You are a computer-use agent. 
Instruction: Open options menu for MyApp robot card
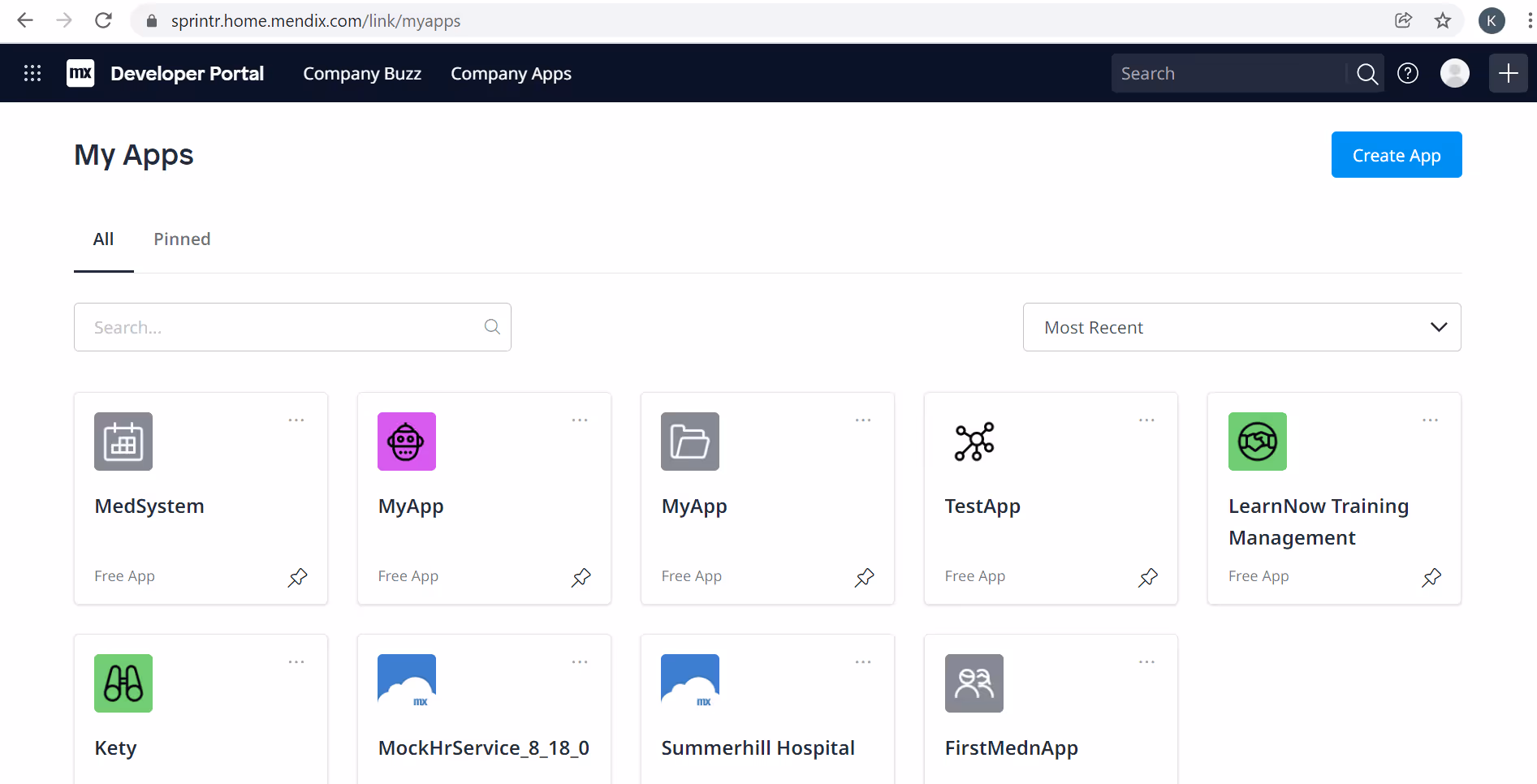(579, 420)
